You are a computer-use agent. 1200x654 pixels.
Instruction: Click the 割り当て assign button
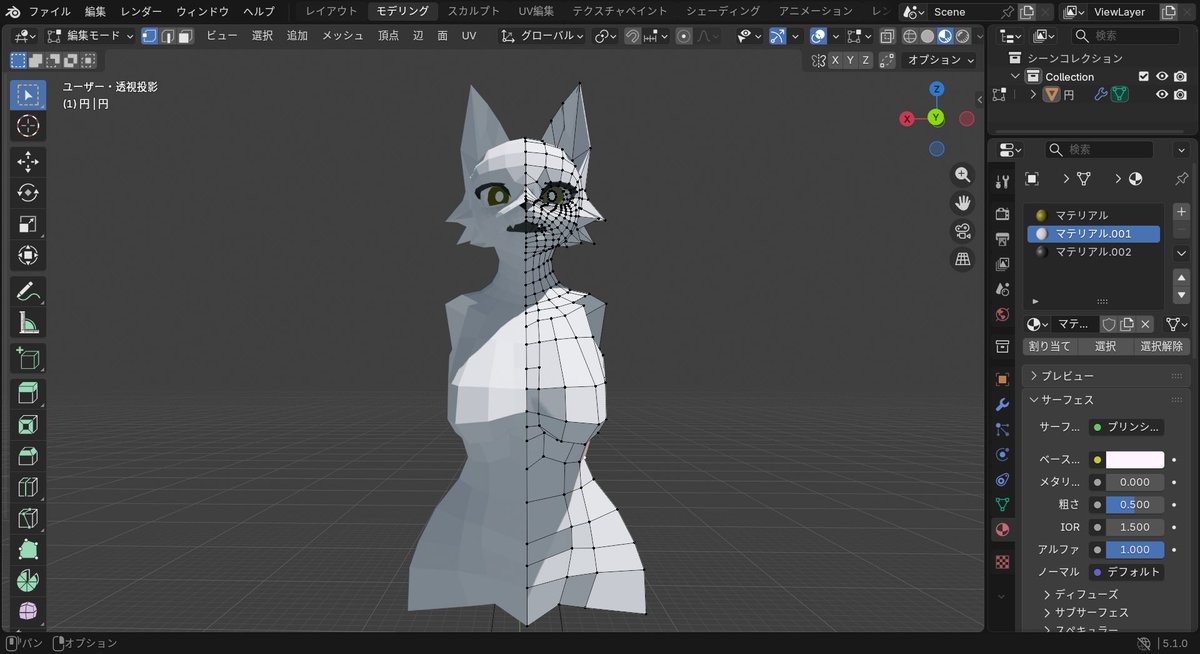tap(1050, 347)
